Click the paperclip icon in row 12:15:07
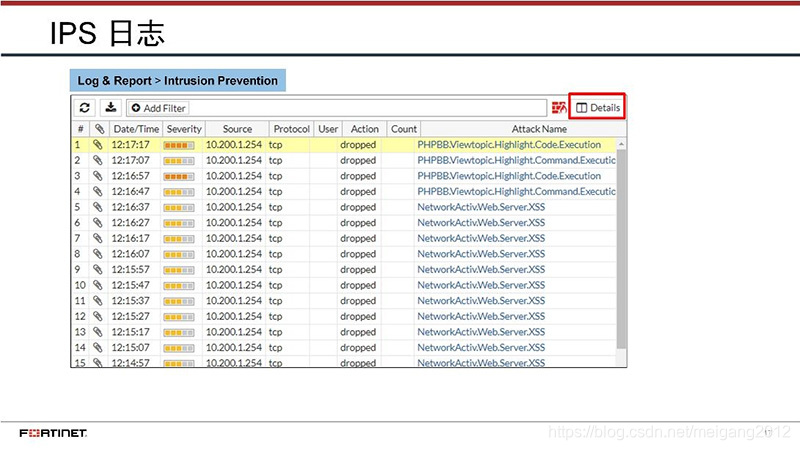Image resolution: width=800 pixels, height=450 pixels. [x=97, y=347]
